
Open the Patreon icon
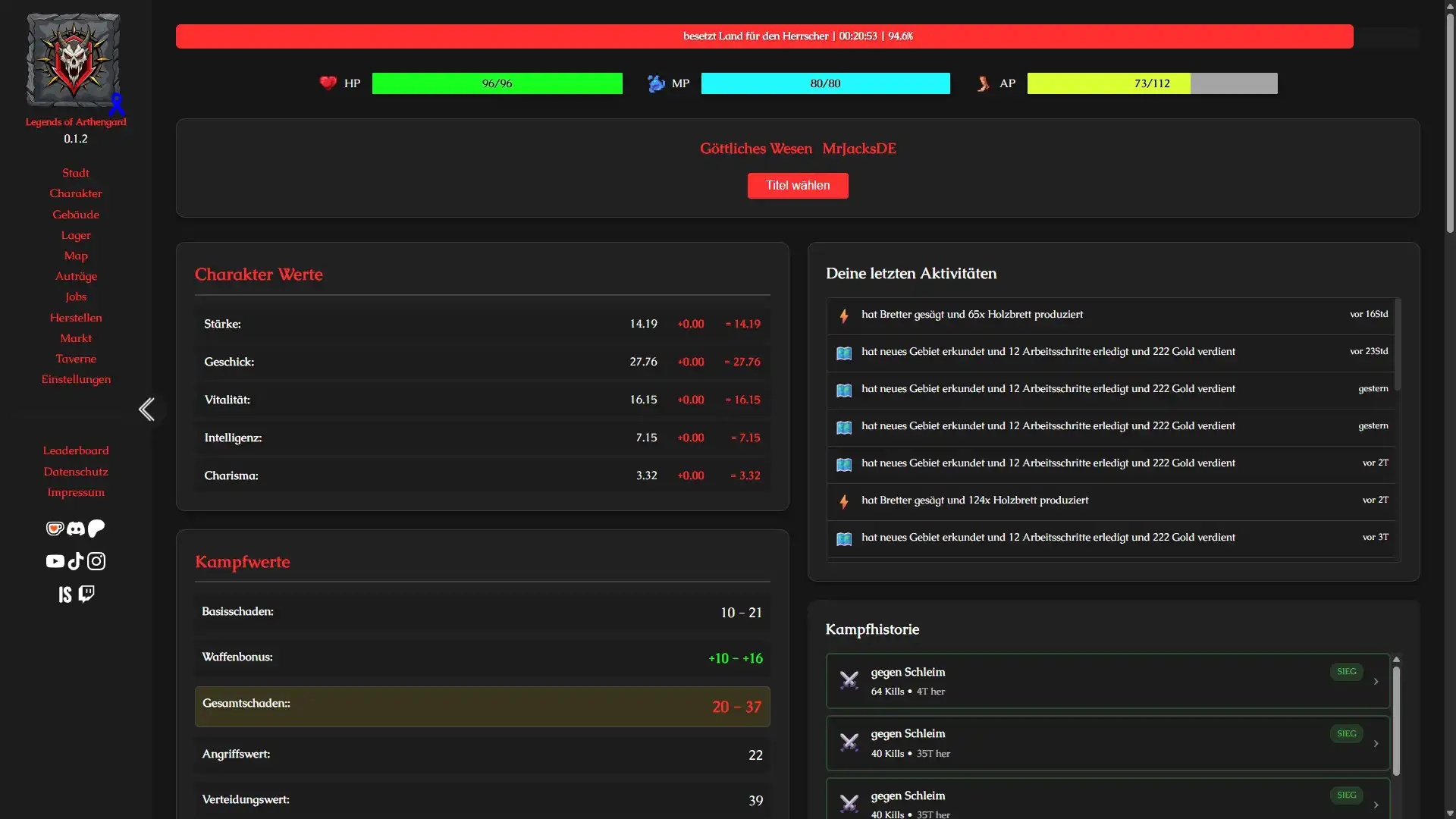click(96, 529)
